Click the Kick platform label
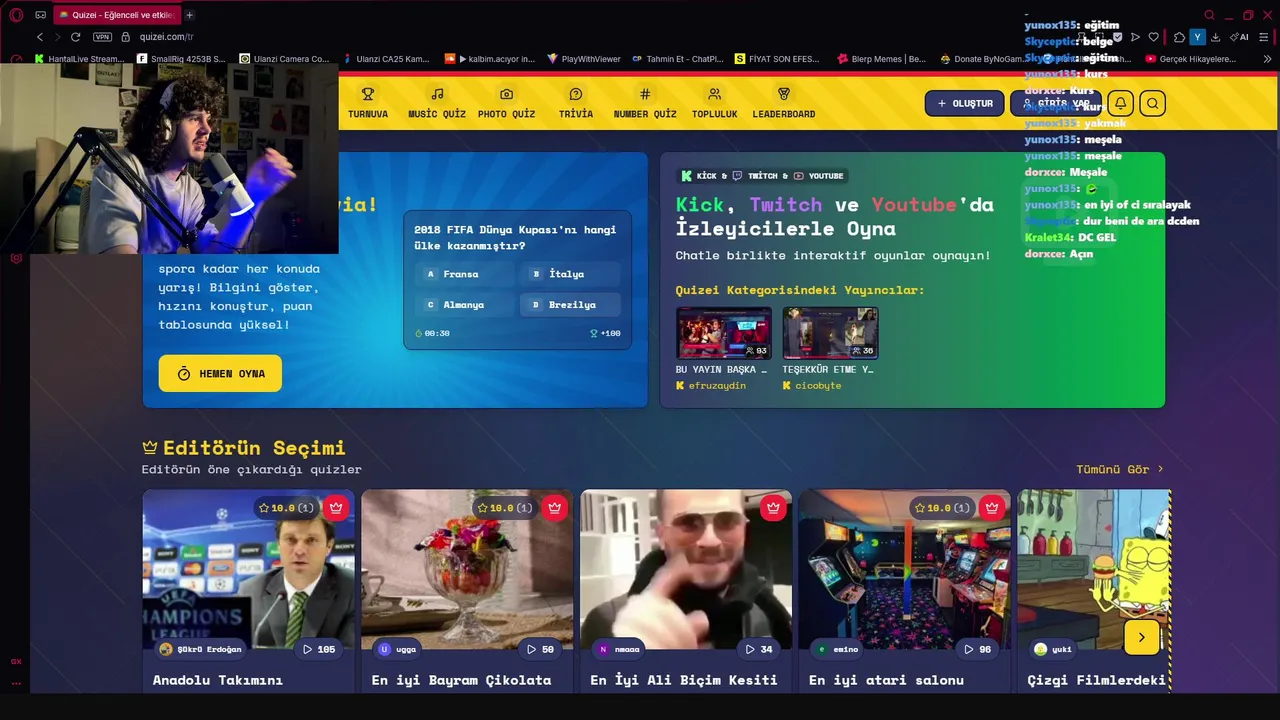The image size is (1280, 720). (698, 176)
